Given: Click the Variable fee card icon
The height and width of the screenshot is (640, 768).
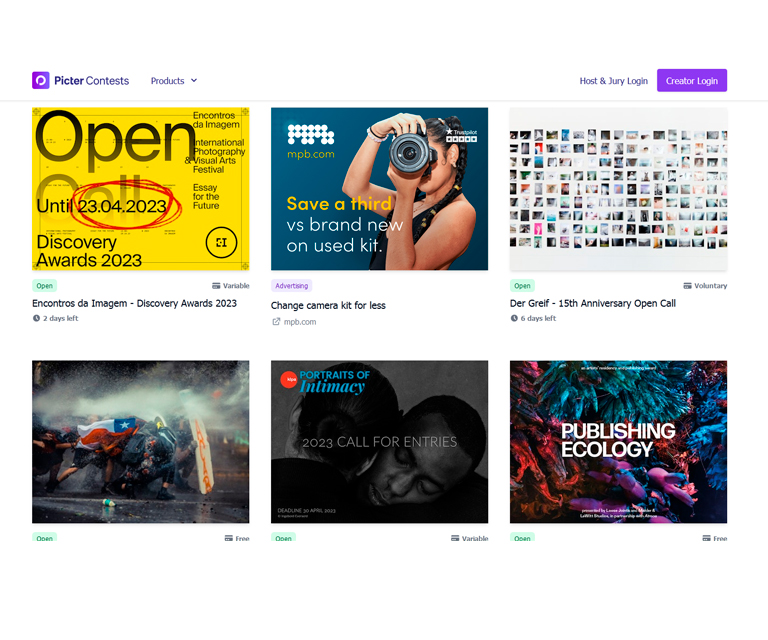Looking at the screenshot, I should pyautogui.click(x=216, y=286).
